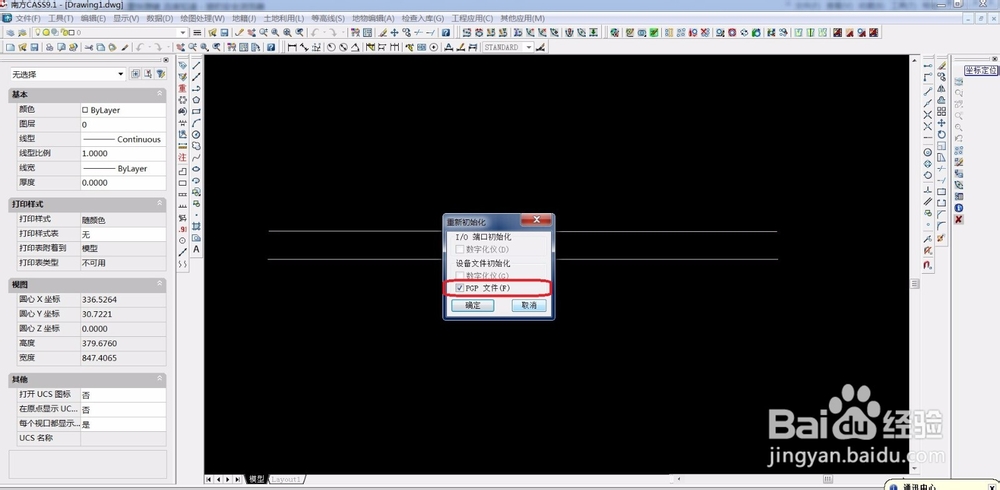
Task: Click the Pan cross-arrows icon
Action: (394, 33)
